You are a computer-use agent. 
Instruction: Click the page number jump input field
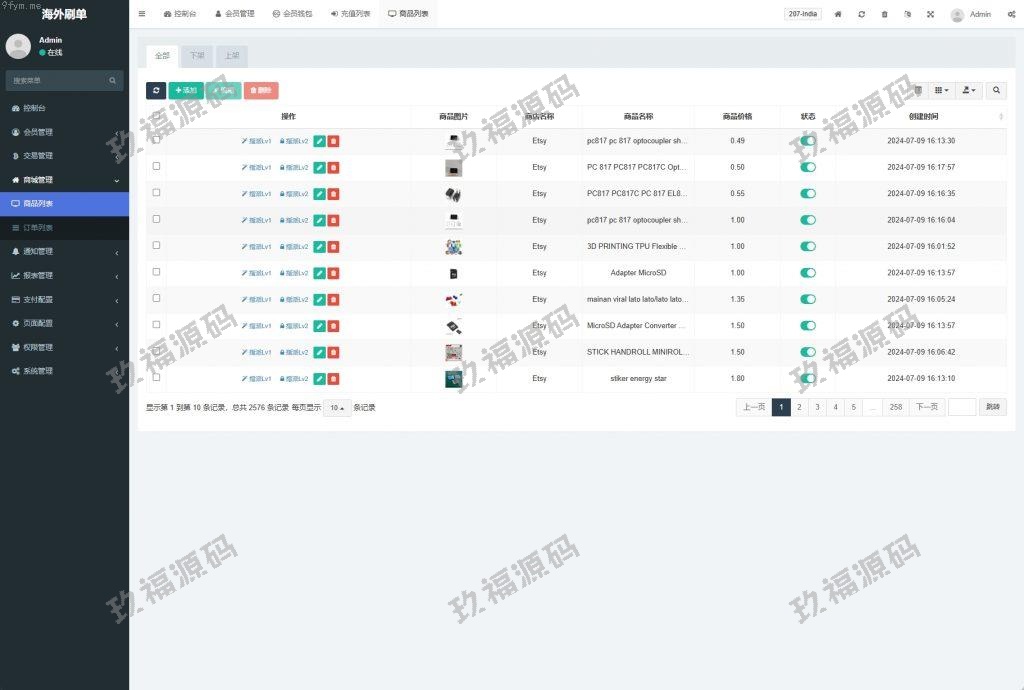(961, 407)
